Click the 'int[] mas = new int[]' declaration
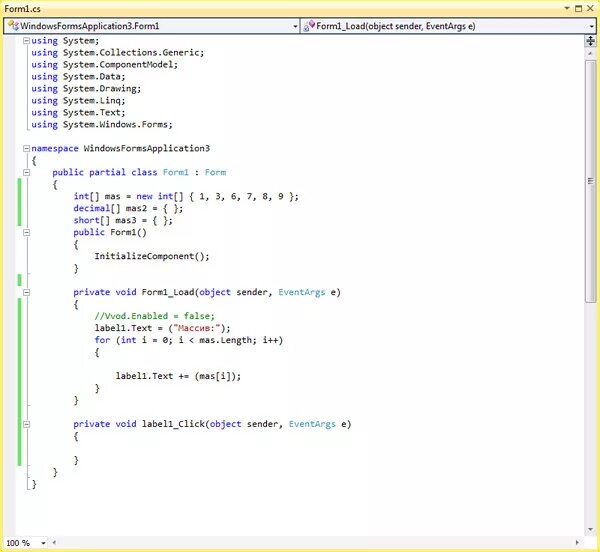 128,196
